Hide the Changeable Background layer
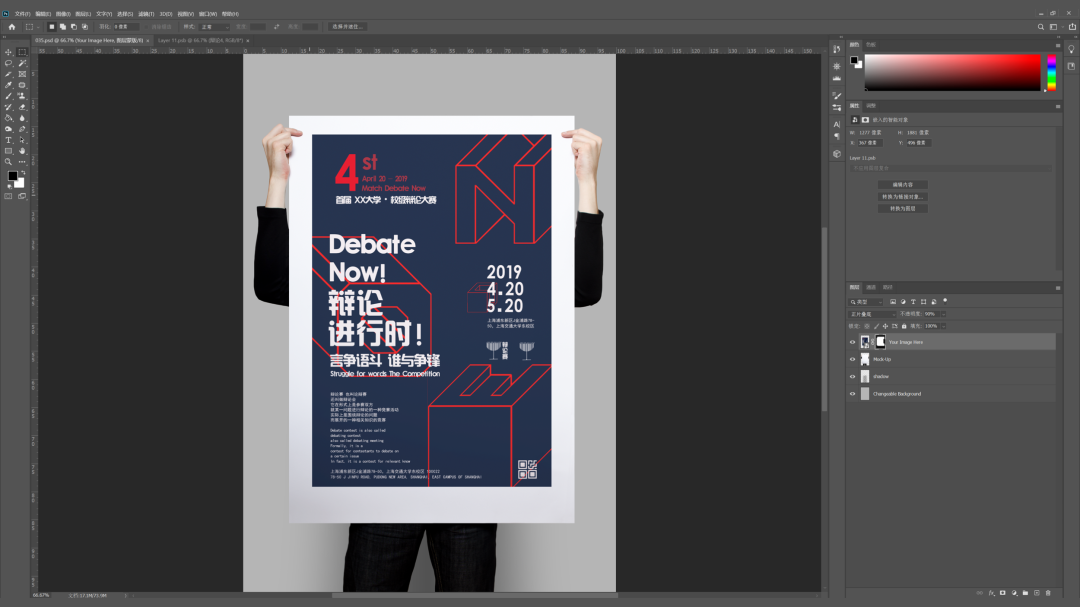 click(853, 394)
